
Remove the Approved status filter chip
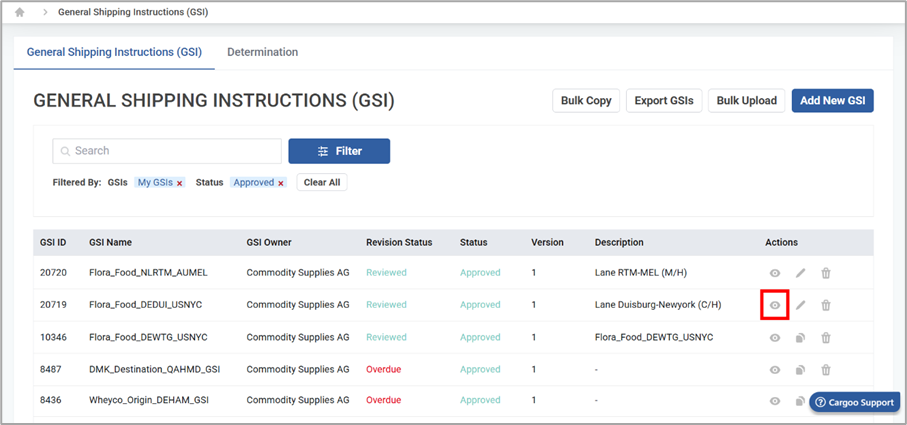click(281, 183)
